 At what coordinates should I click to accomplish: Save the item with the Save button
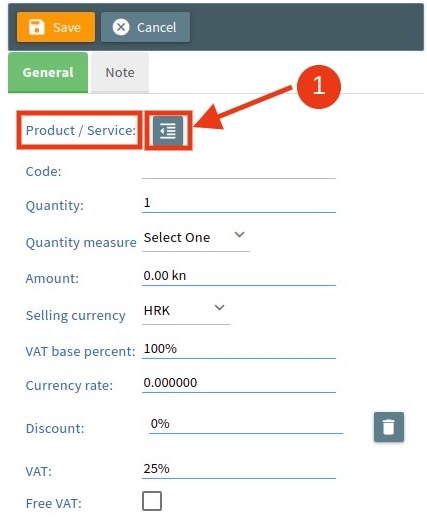tap(56, 27)
